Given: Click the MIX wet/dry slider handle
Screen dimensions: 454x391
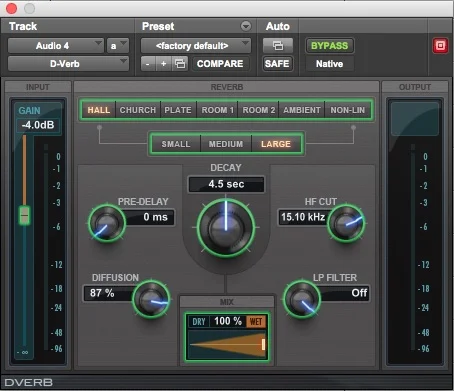Looking at the screenshot, I should (x=263, y=344).
